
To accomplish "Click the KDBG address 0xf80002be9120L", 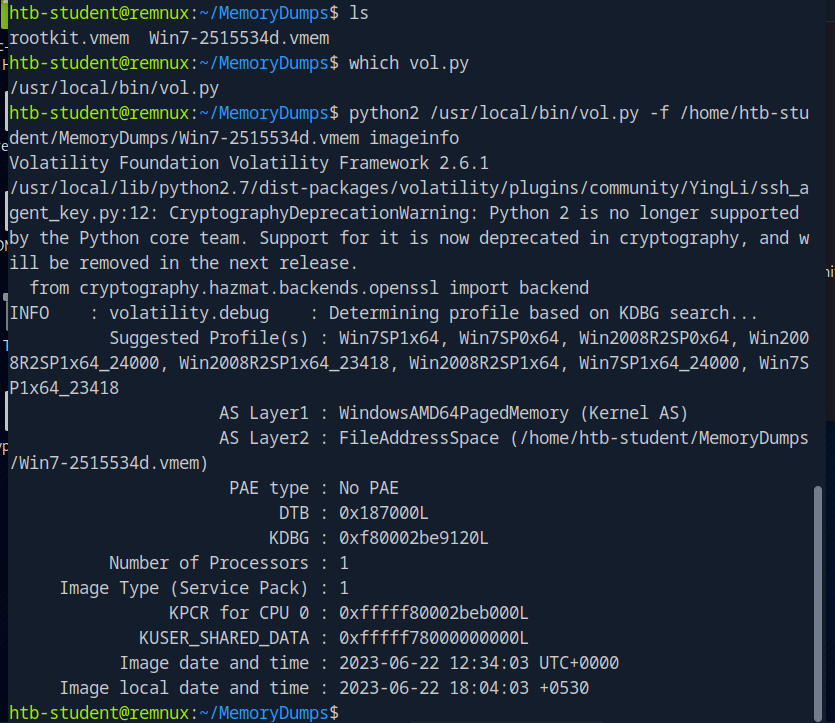I will tap(413, 538).
